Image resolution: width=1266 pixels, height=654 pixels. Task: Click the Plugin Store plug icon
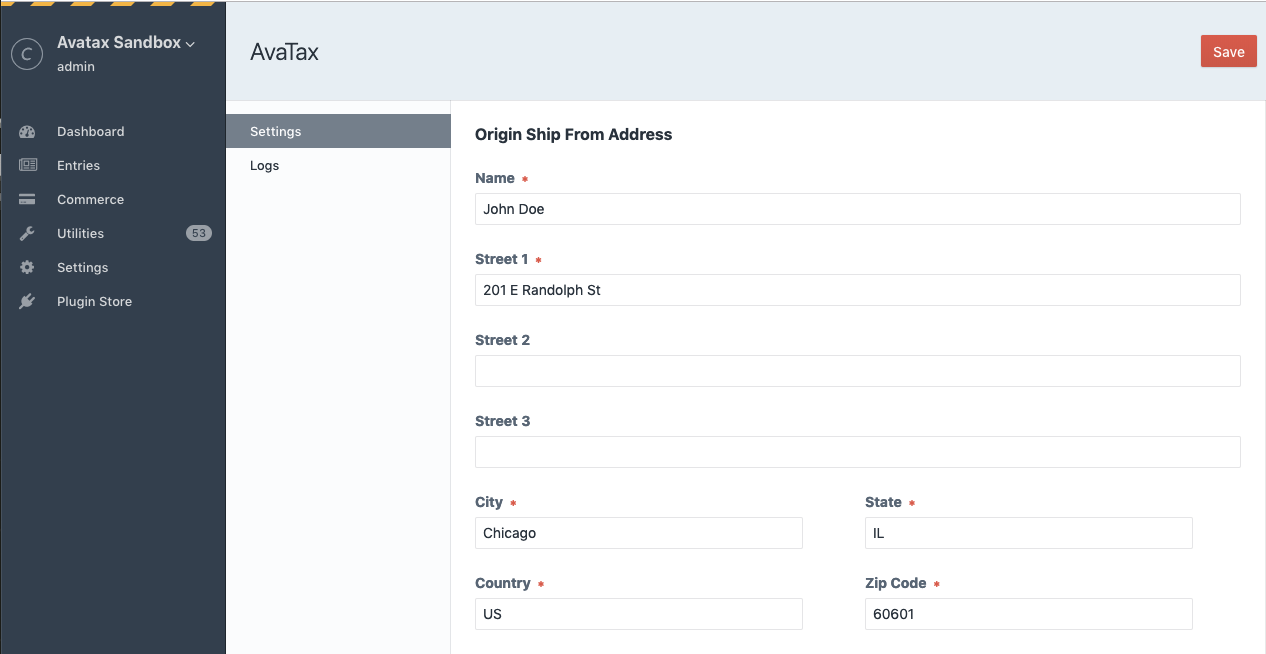tap(27, 302)
